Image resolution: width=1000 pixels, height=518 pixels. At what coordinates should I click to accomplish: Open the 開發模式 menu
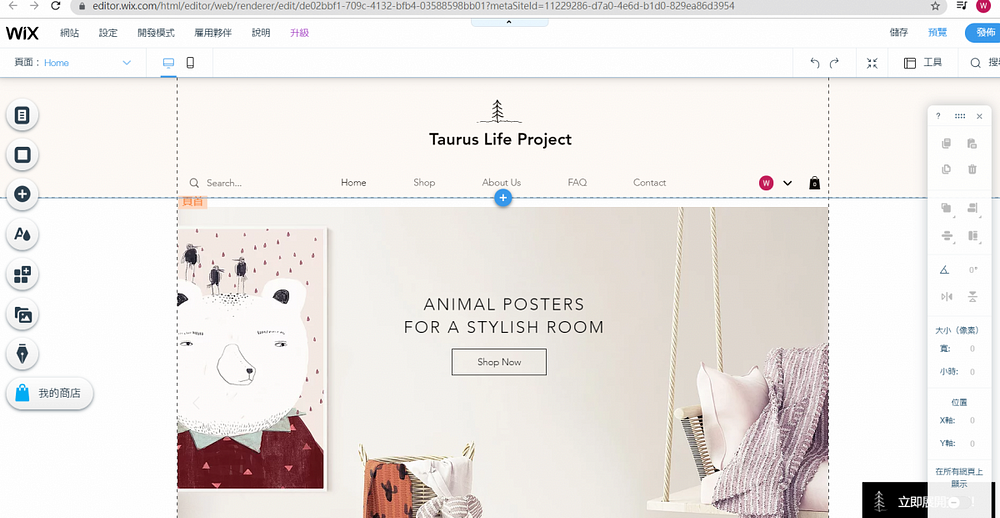coord(156,33)
